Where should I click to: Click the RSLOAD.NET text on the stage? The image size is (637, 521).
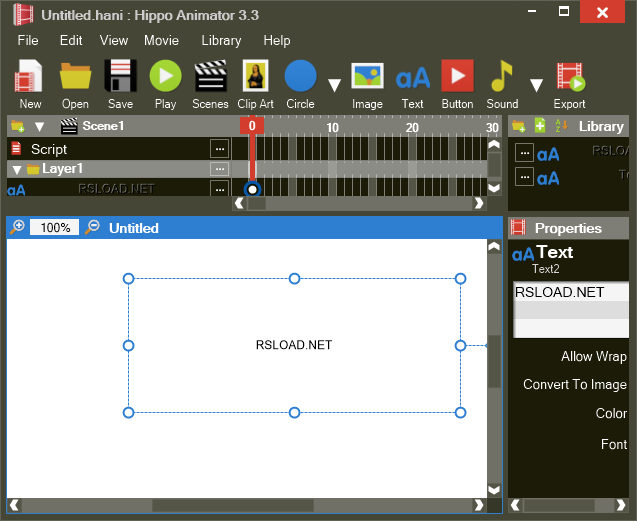pyautogui.click(x=294, y=345)
